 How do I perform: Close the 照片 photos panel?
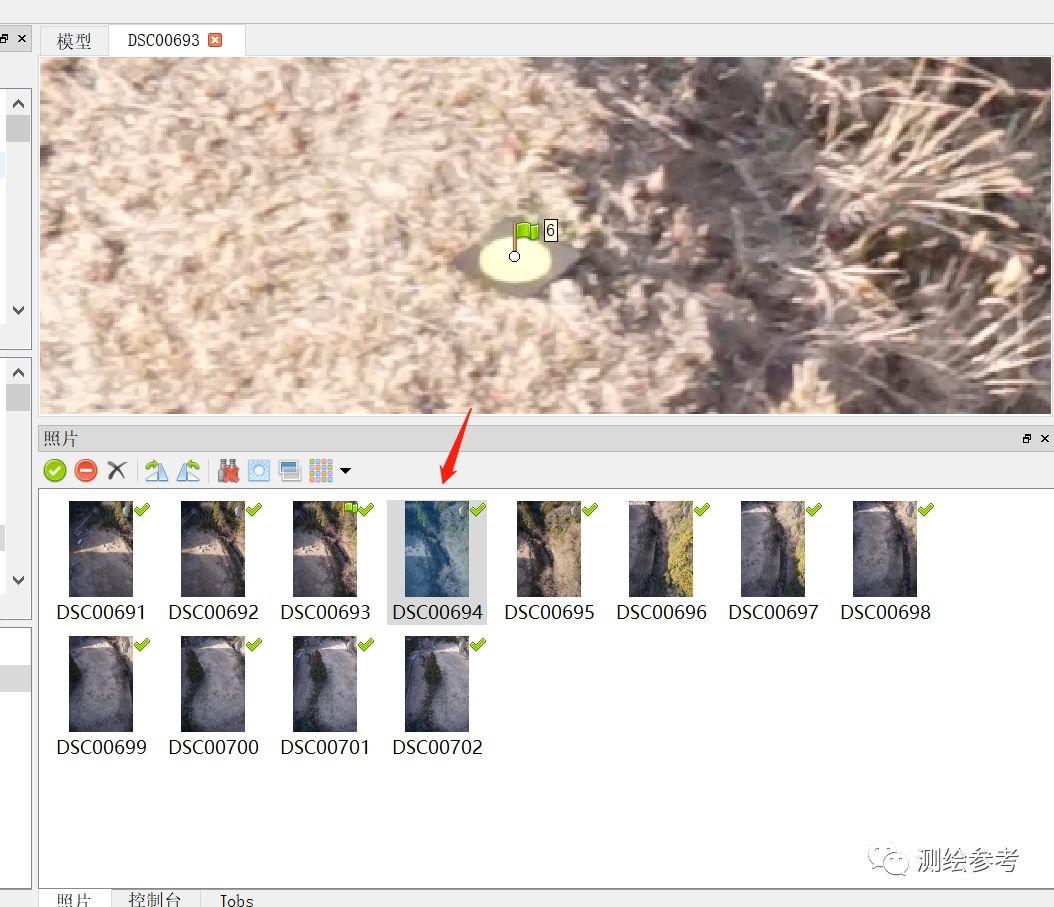pyautogui.click(x=1045, y=439)
